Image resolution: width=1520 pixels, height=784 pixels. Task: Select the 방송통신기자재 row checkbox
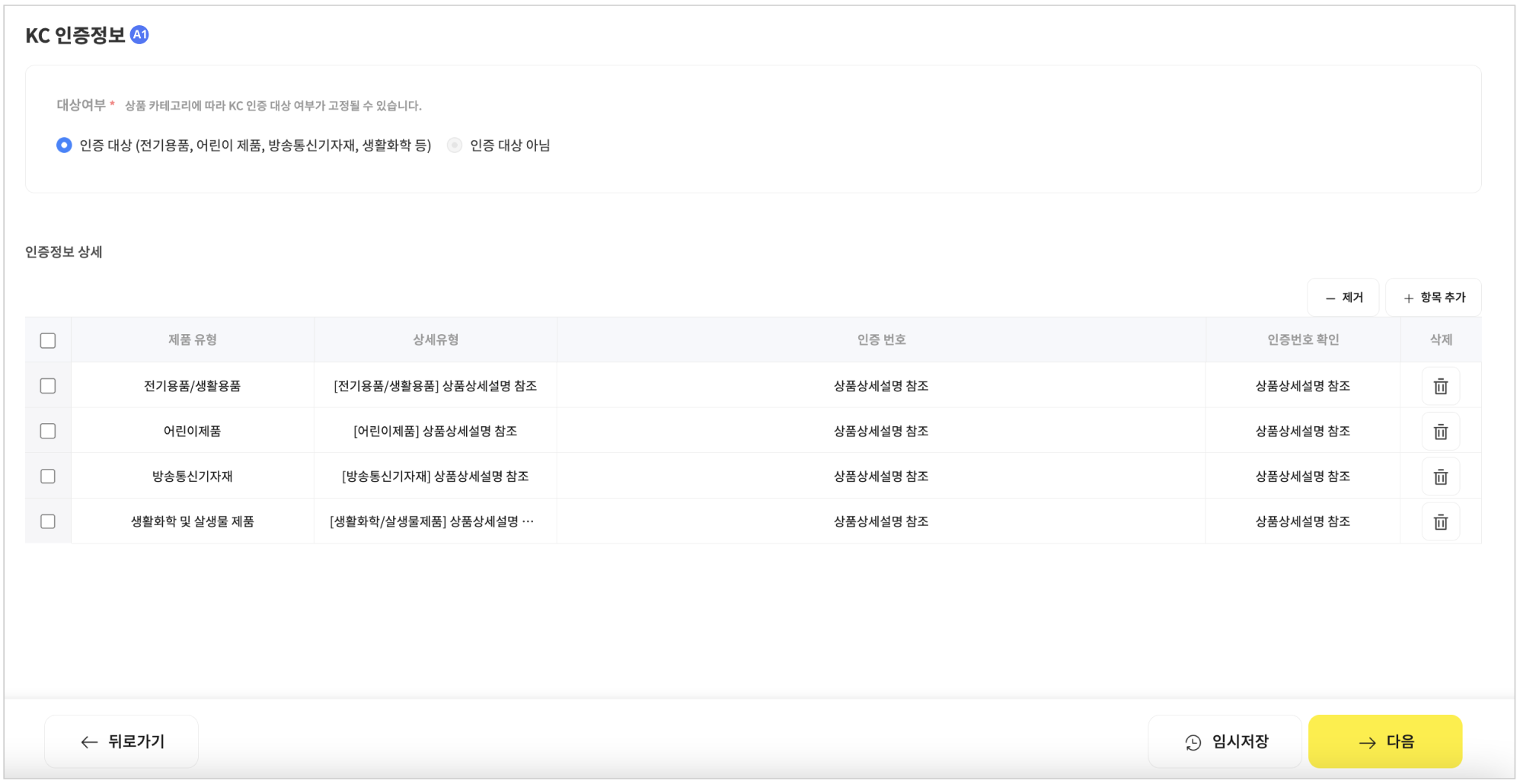(x=48, y=476)
